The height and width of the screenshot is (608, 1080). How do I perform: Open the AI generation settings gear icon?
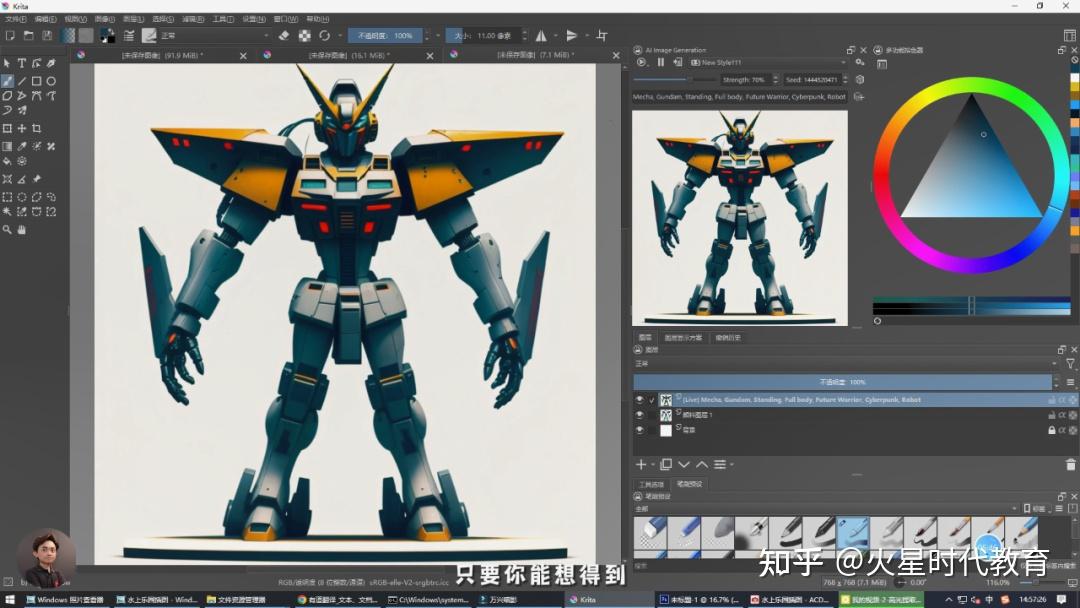click(x=858, y=61)
